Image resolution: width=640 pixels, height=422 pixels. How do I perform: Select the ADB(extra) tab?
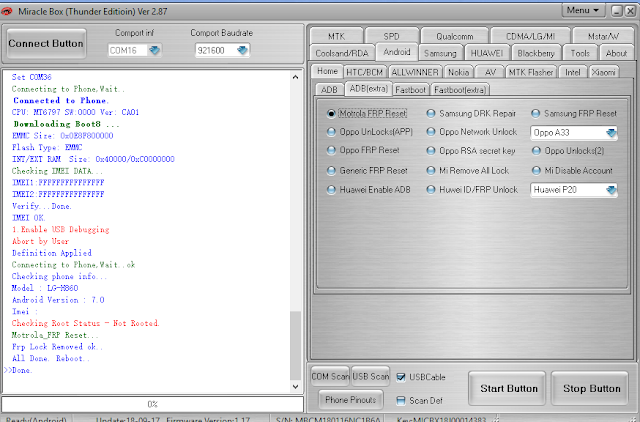coord(369,89)
